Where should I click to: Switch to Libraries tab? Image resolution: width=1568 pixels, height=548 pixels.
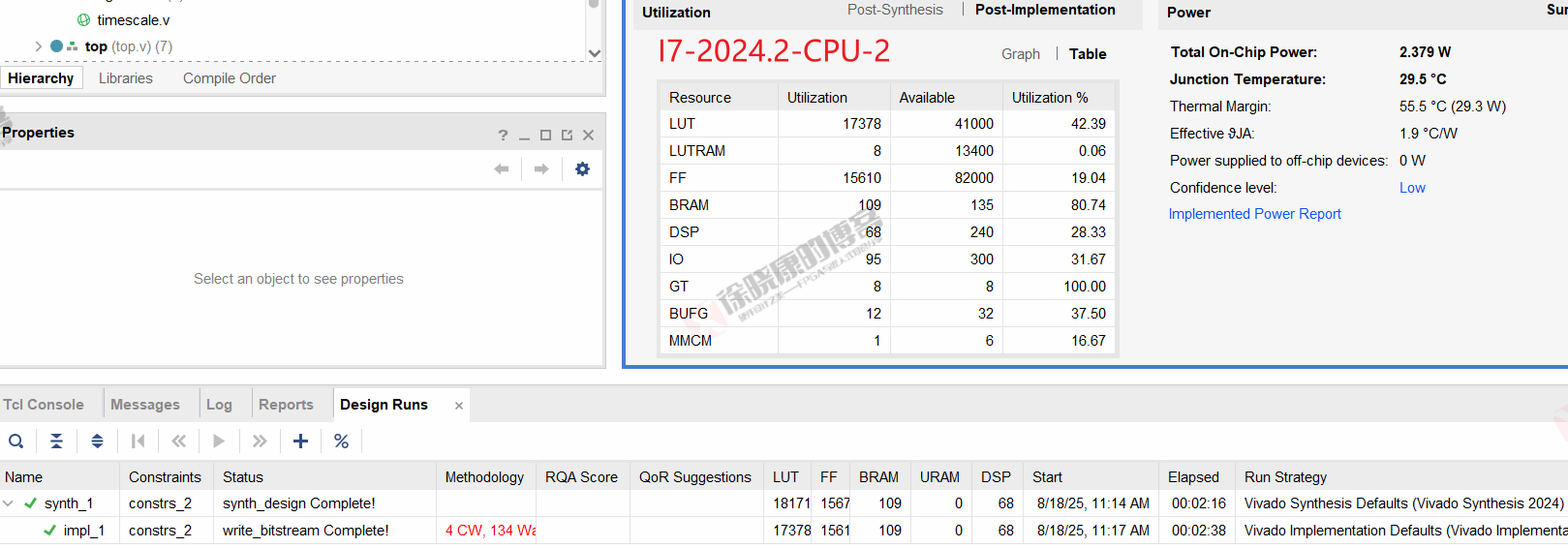pos(126,78)
